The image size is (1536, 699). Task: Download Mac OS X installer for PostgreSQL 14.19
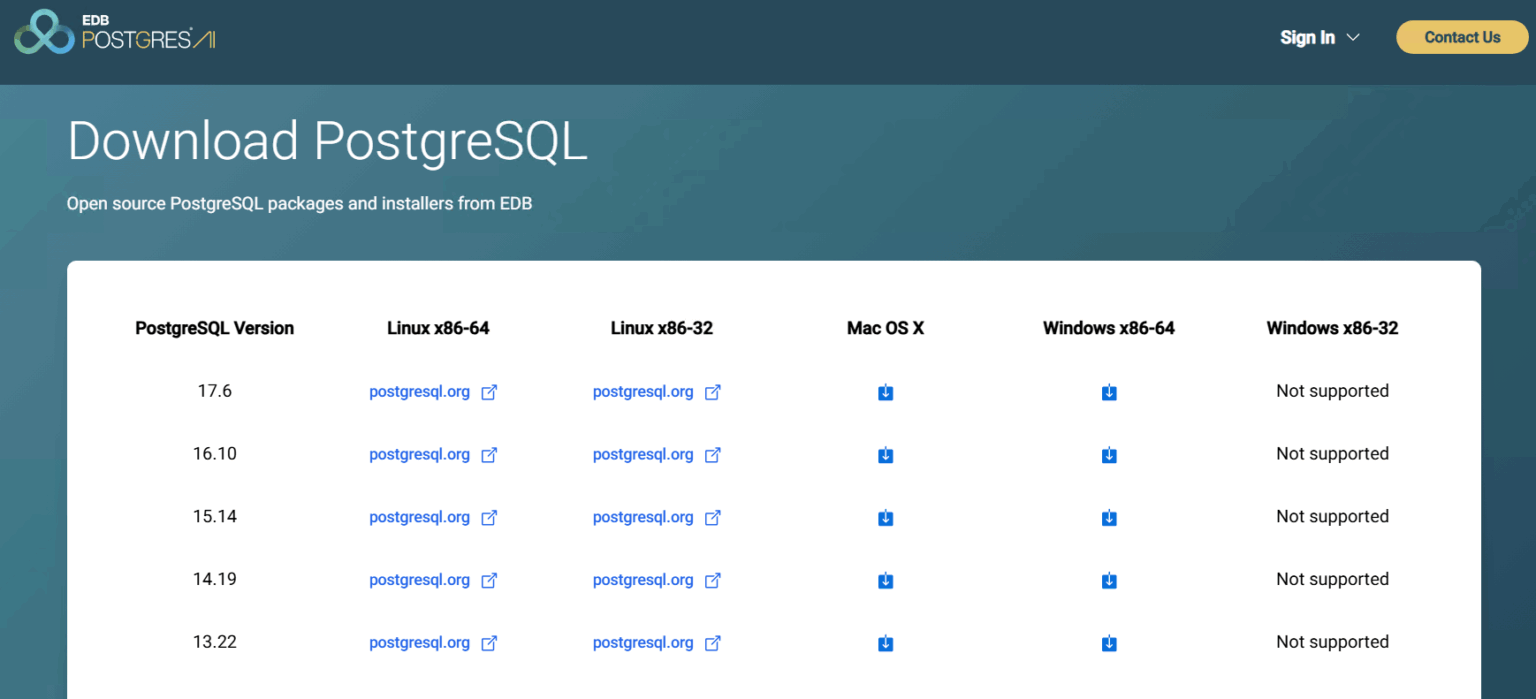[x=885, y=580]
